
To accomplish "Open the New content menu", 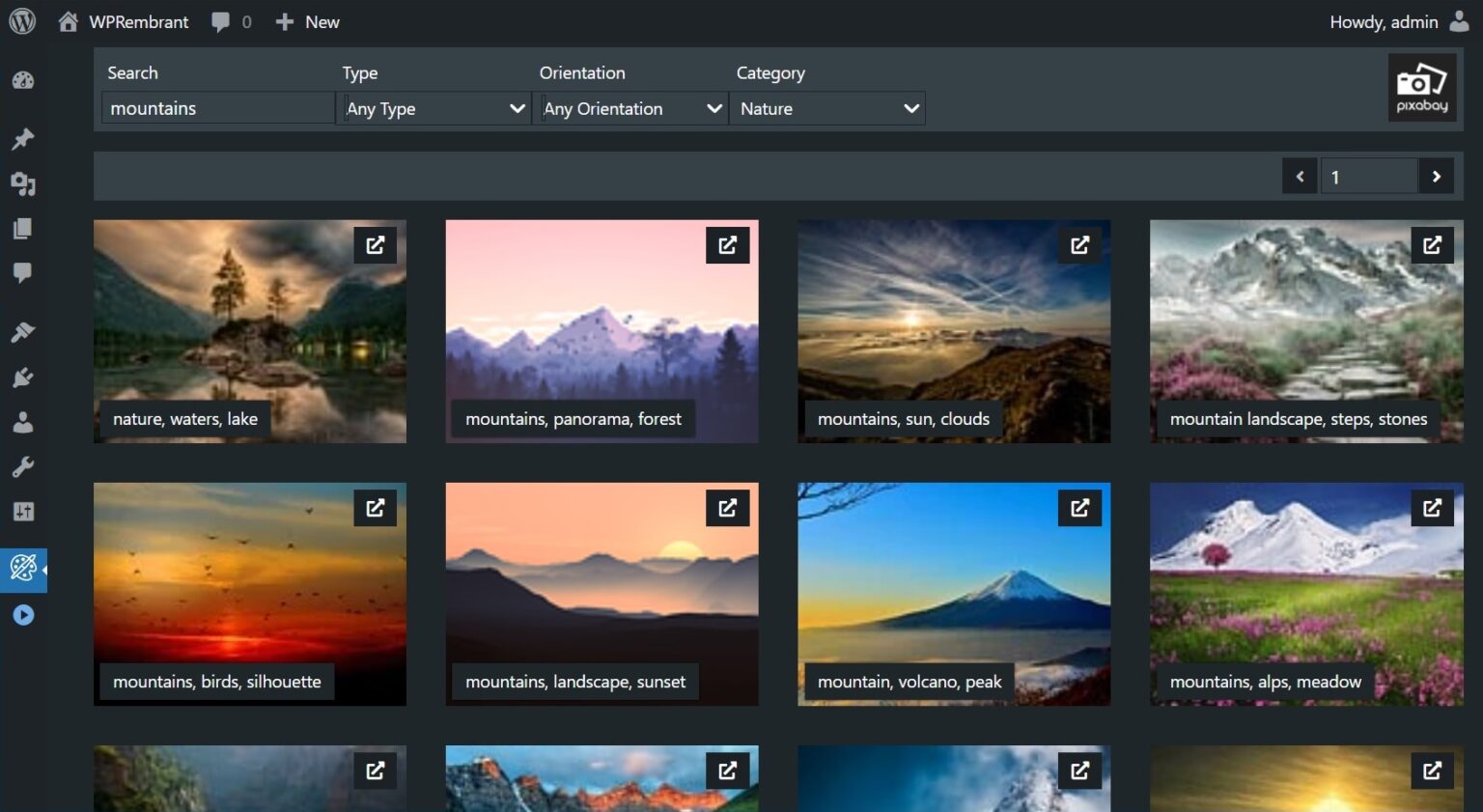I will 308,22.
